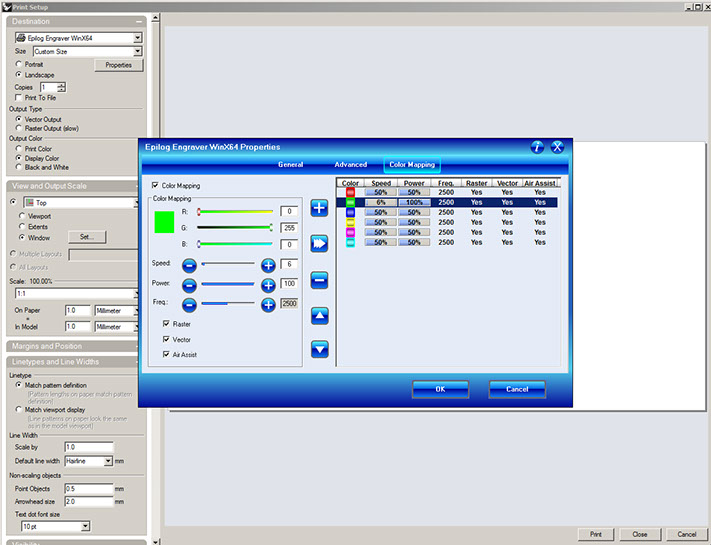Click the Close button in Print Setup
Image resolution: width=711 pixels, height=545 pixels.
(640, 534)
